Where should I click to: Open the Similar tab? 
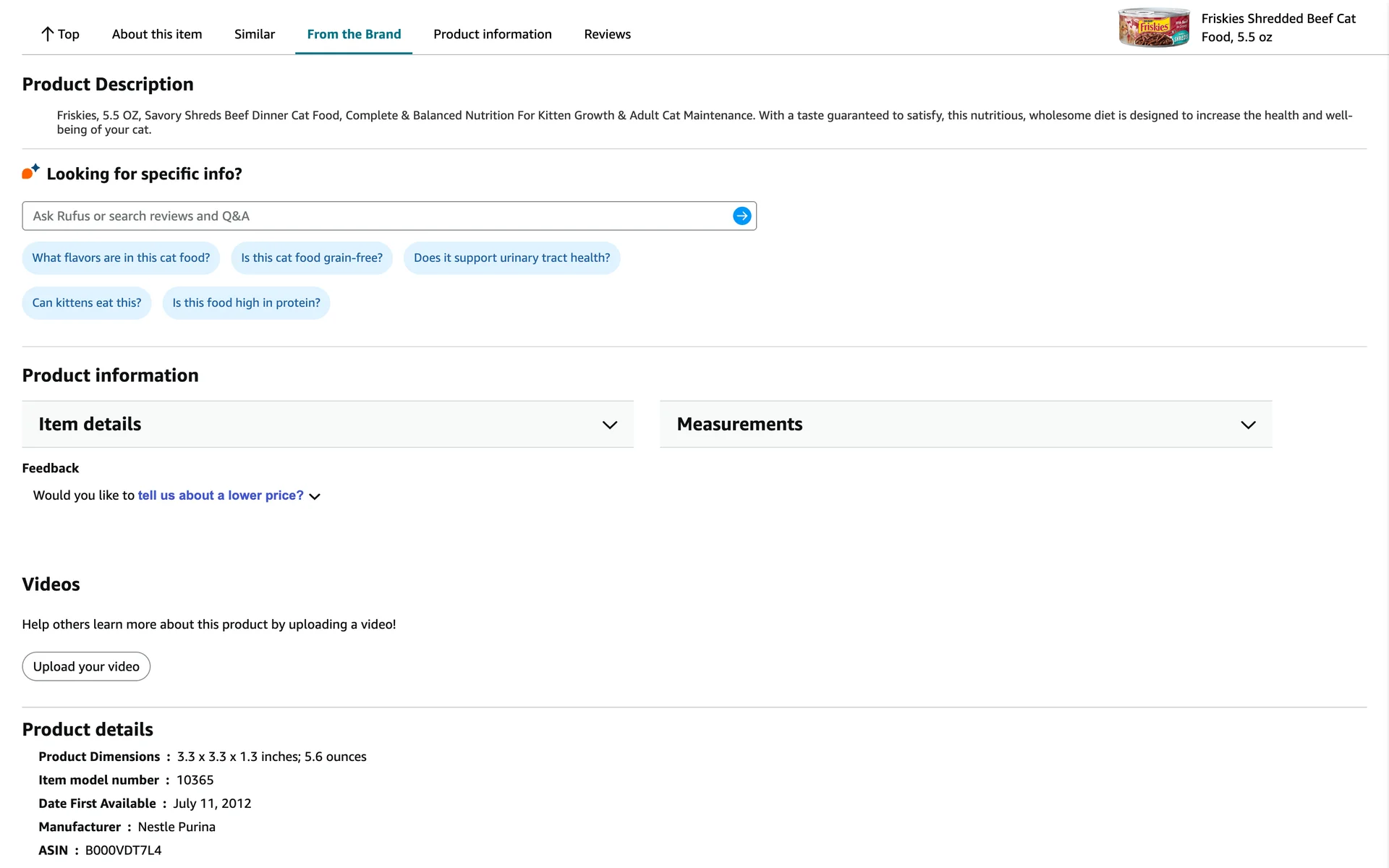click(x=255, y=34)
